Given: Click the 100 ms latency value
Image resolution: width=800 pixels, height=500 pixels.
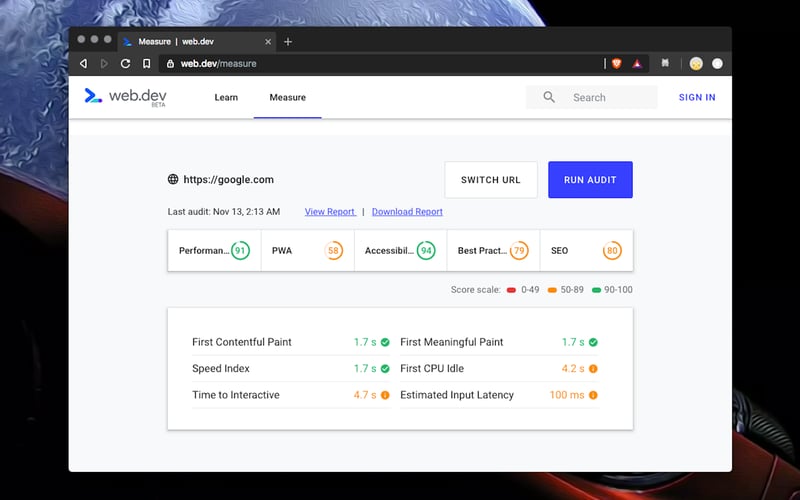Looking at the screenshot, I should (x=567, y=395).
